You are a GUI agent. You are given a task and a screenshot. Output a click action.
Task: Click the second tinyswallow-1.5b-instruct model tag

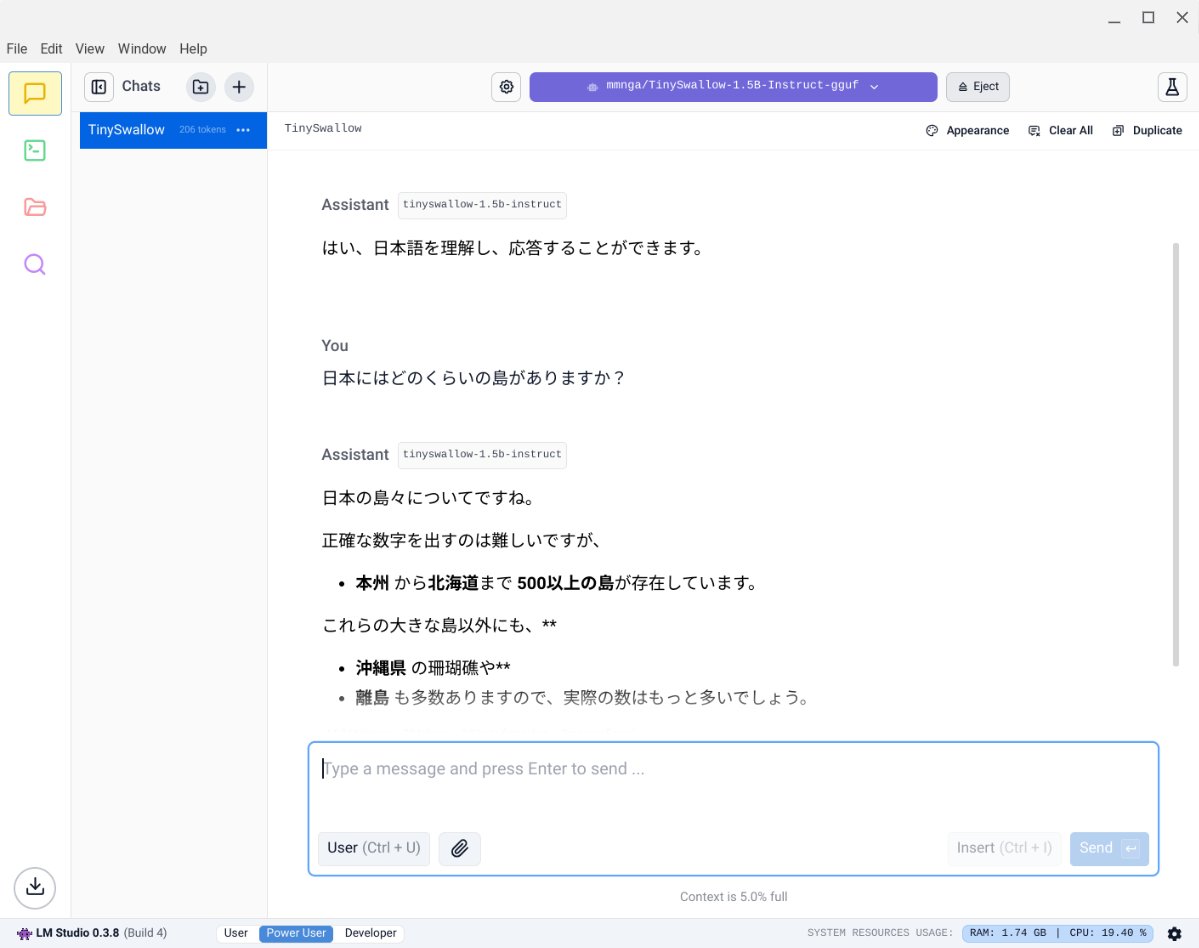point(482,455)
